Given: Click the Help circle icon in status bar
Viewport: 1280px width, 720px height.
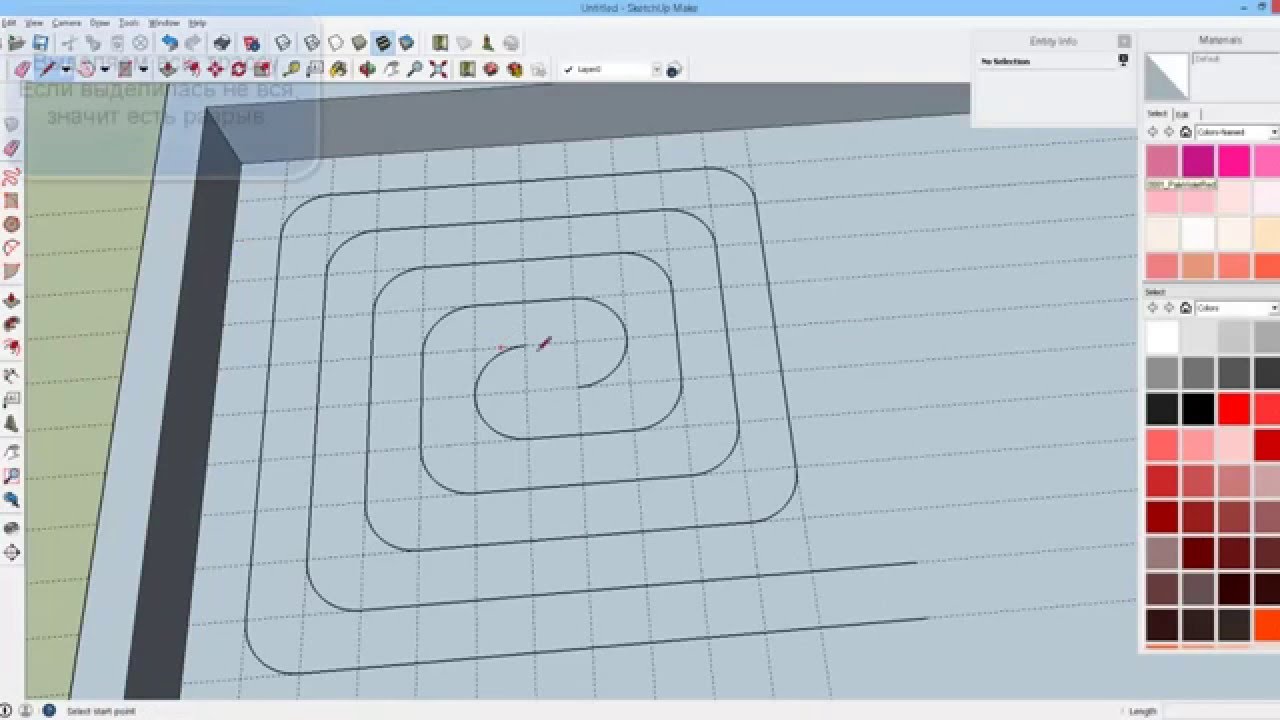Looking at the screenshot, I should pyautogui.click(x=49, y=711).
